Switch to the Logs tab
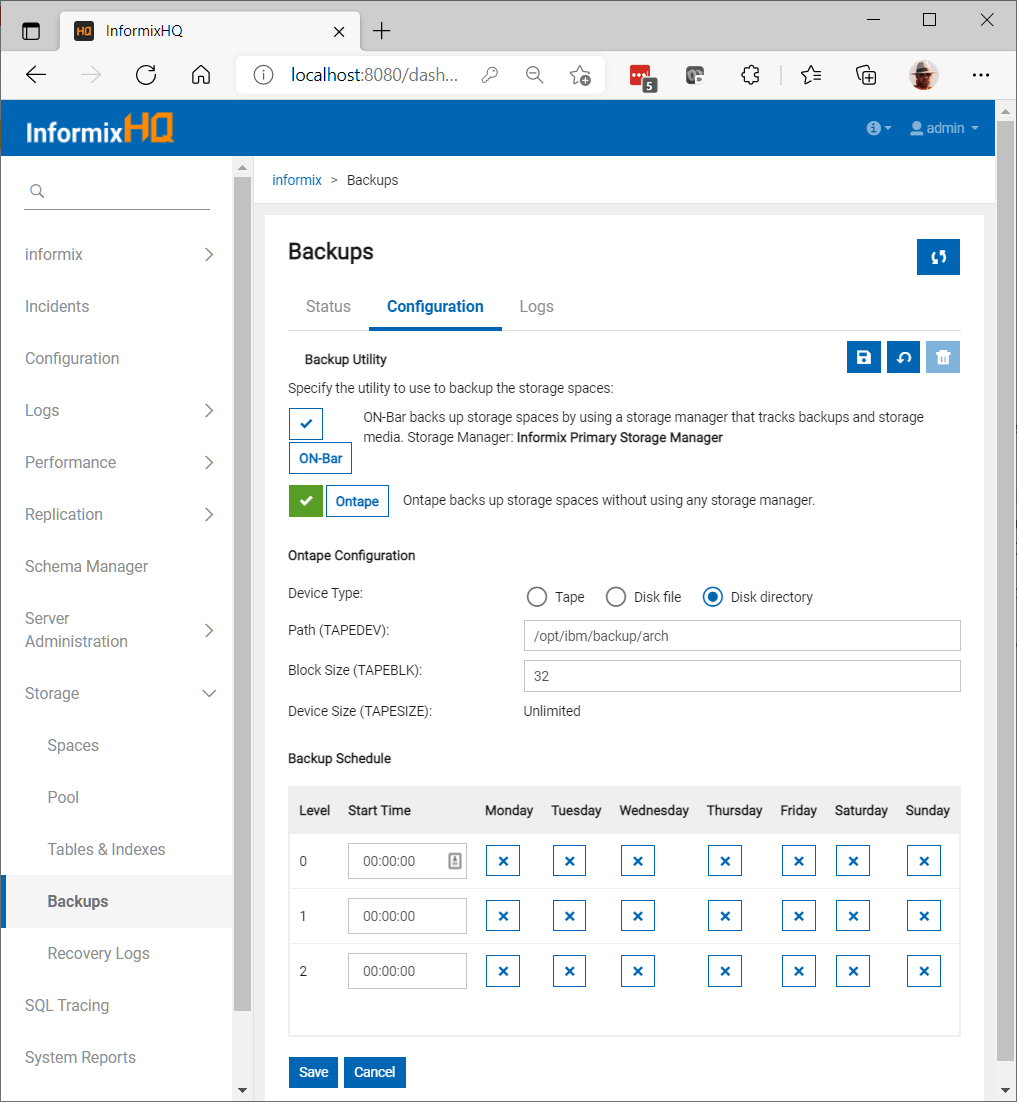The image size is (1017, 1102). [x=536, y=307]
